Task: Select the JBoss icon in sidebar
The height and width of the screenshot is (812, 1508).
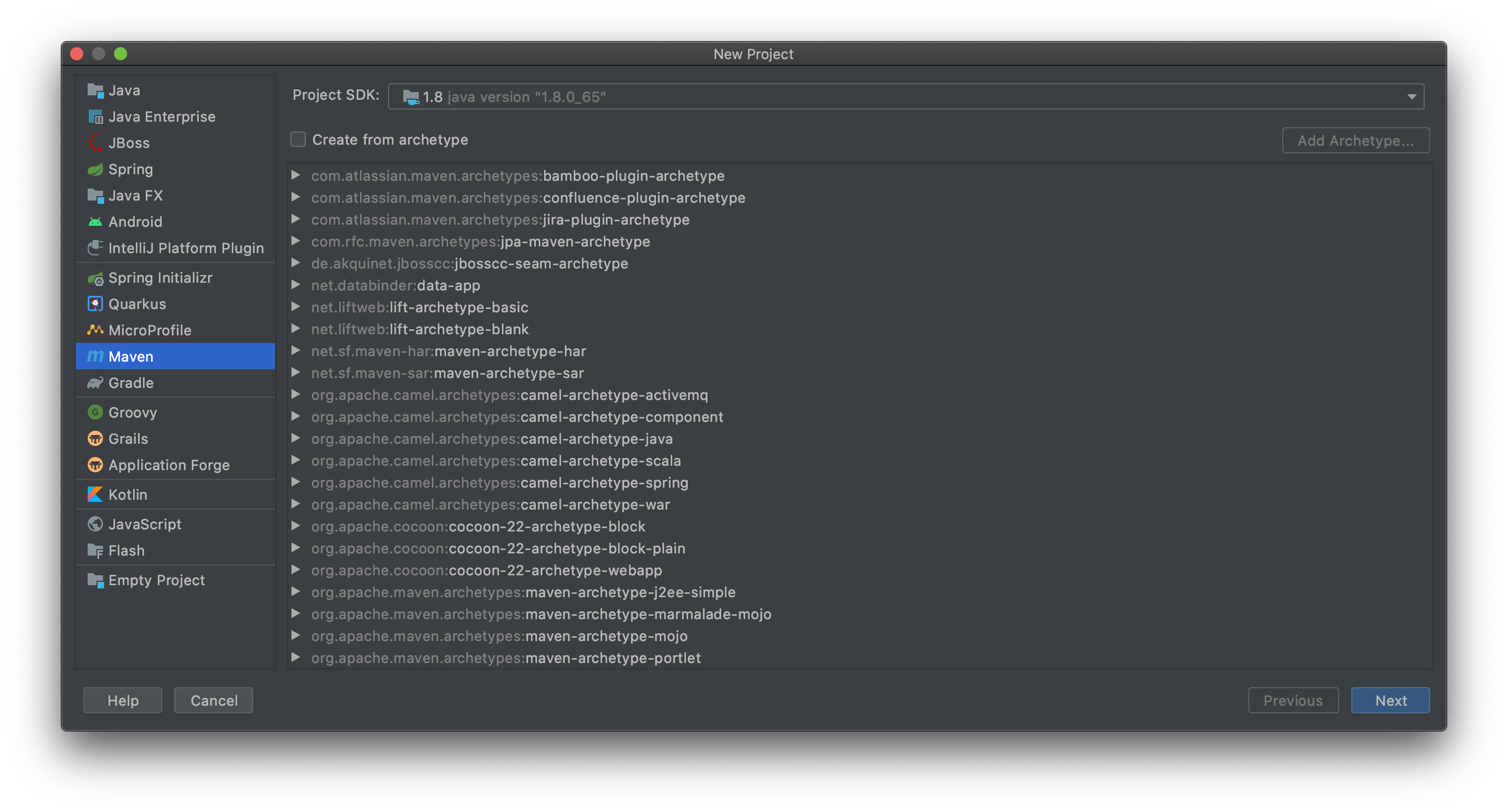Action: click(95, 143)
